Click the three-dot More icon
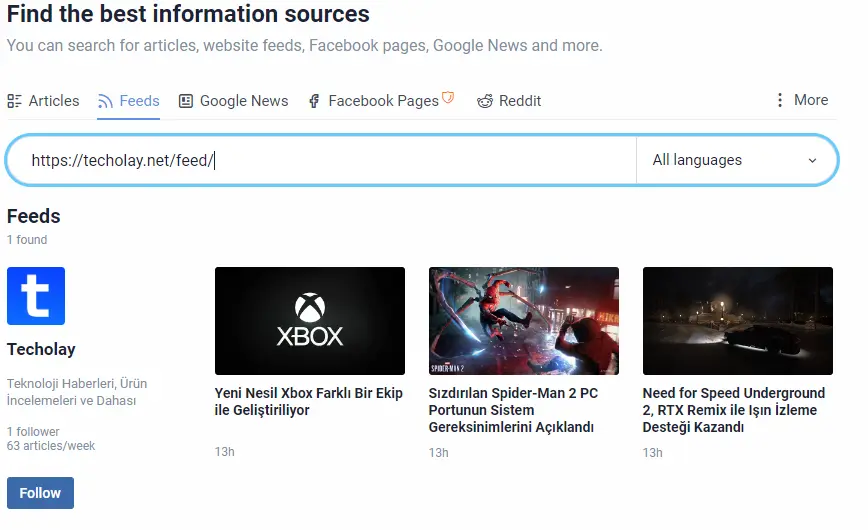868x530 pixels. click(779, 100)
